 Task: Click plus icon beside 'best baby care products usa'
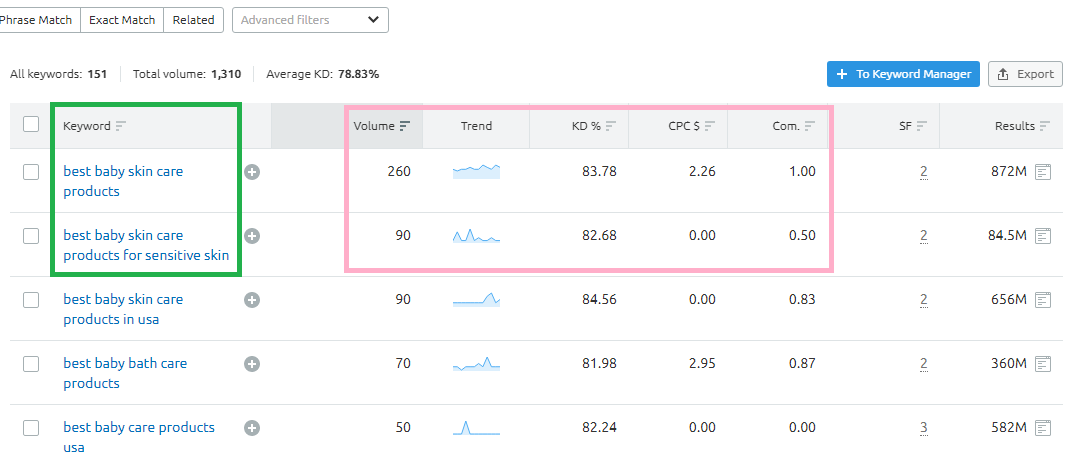[x=252, y=428]
